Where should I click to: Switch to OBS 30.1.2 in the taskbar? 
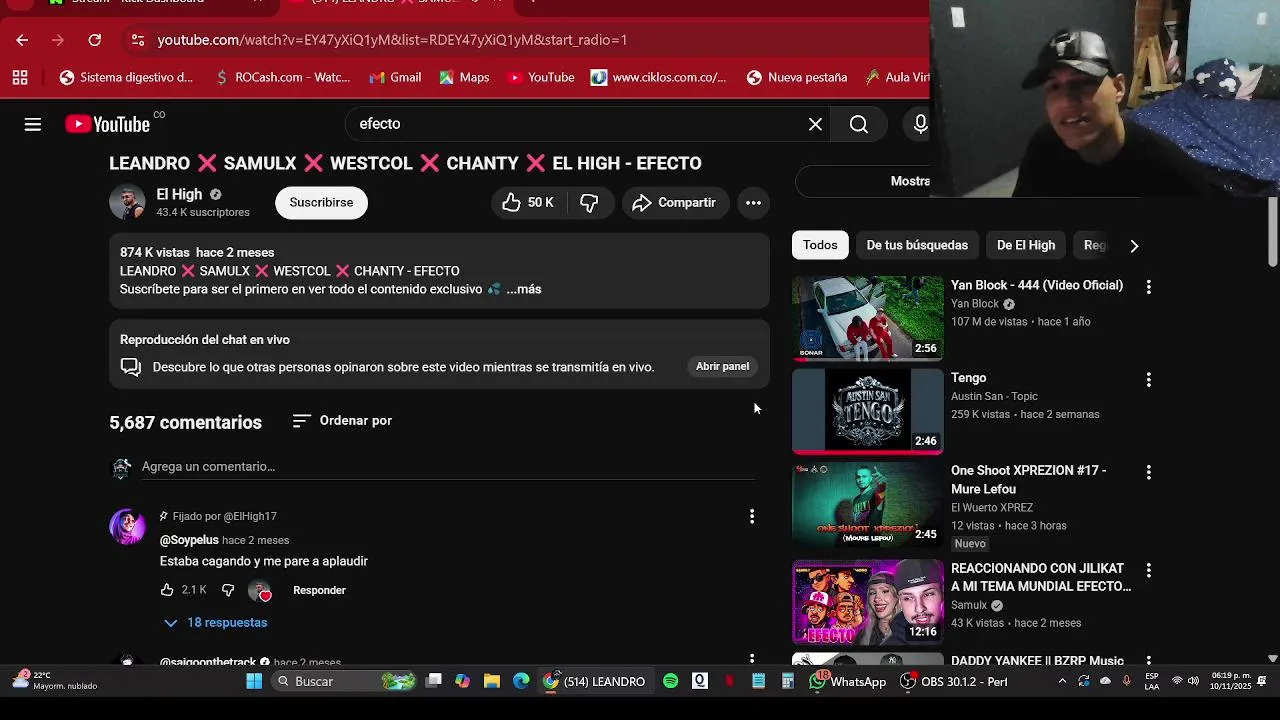[954, 681]
